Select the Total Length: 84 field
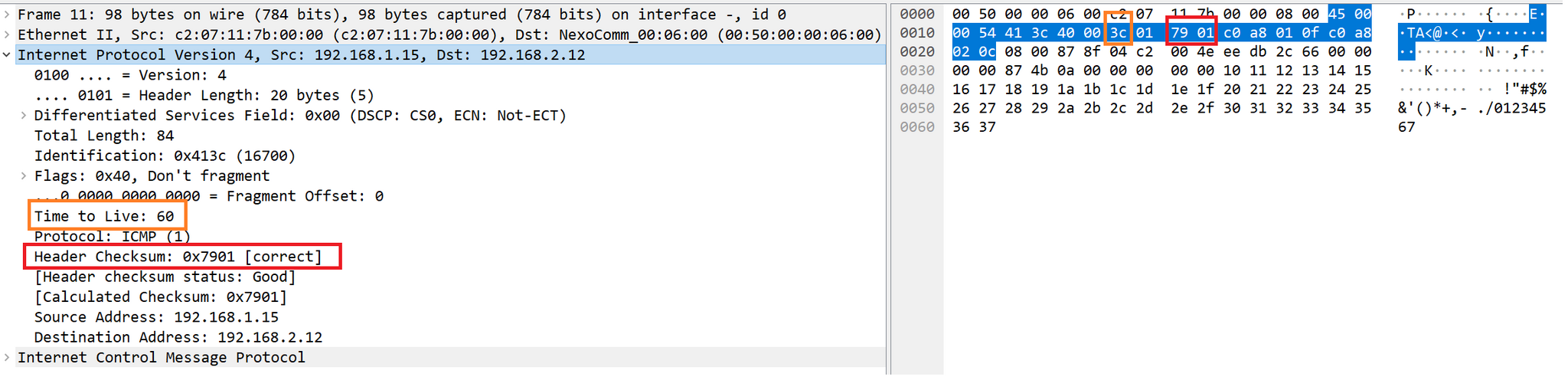 [104, 136]
